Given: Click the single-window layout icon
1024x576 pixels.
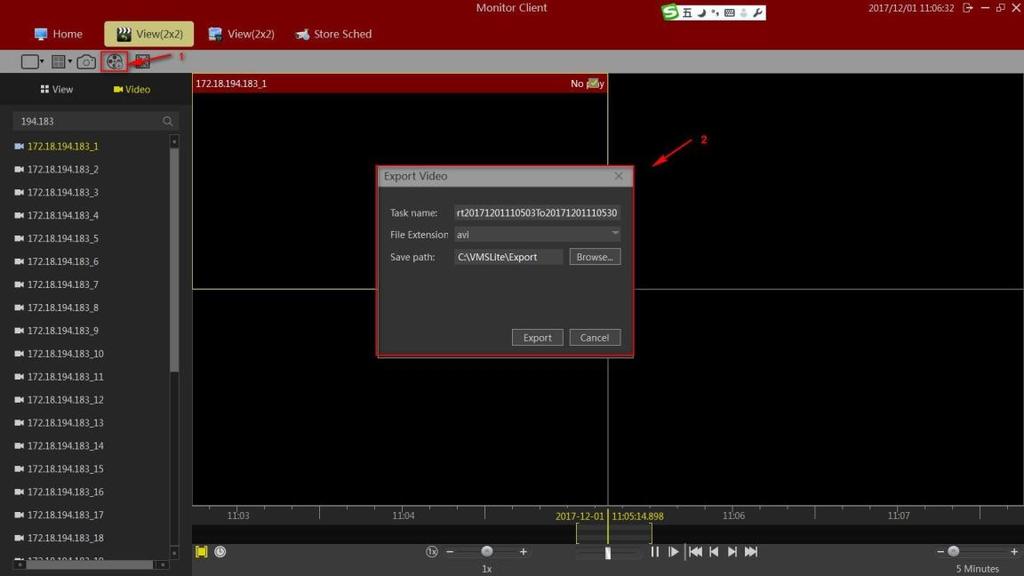Looking at the screenshot, I should [x=29, y=61].
